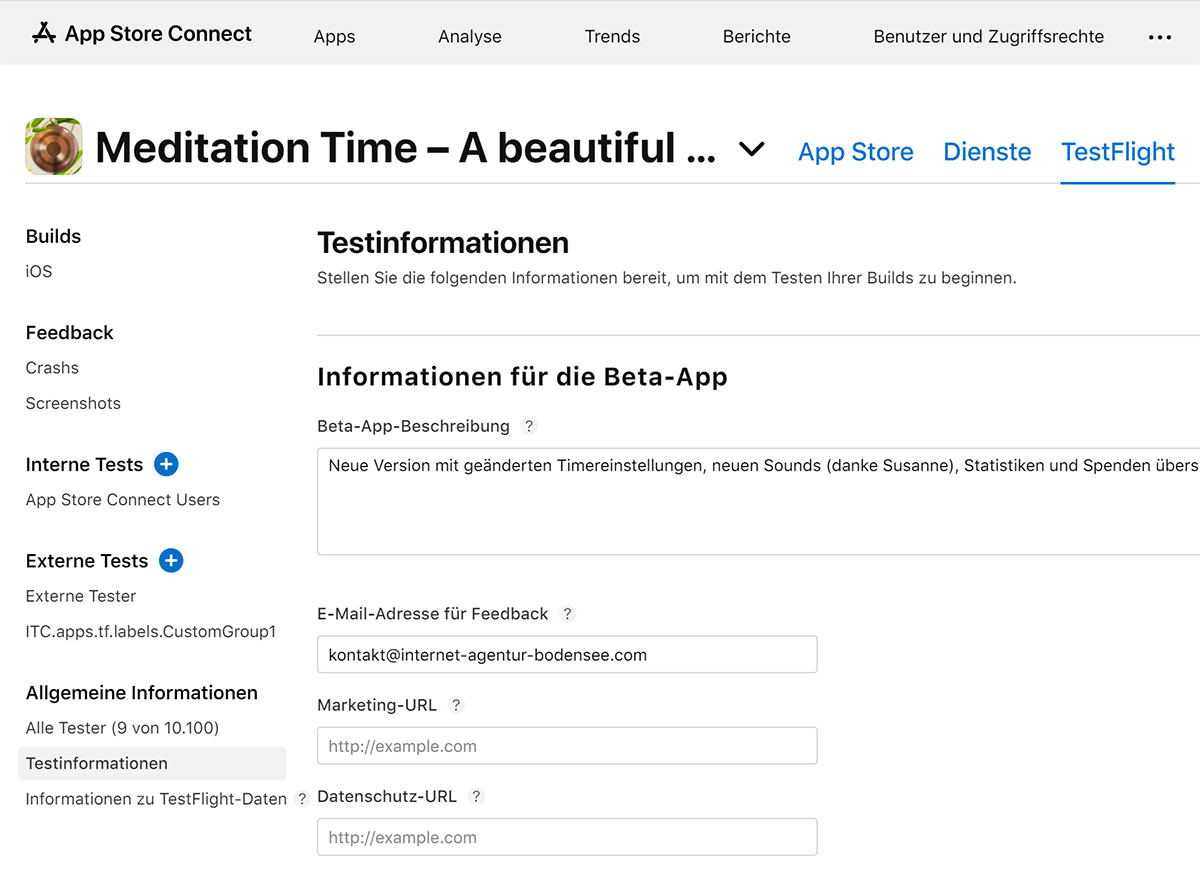The height and width of the screenshot is (892, 1200).
Task: Open Alle Tester (9 von 10.100)
Action: tap(122, 728)
